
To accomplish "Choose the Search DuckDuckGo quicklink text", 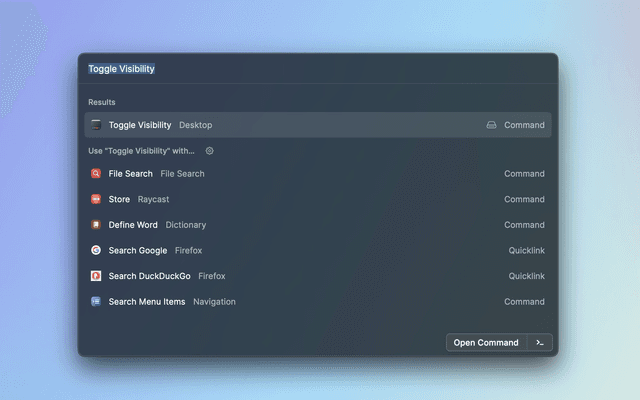I will [149, 276].
